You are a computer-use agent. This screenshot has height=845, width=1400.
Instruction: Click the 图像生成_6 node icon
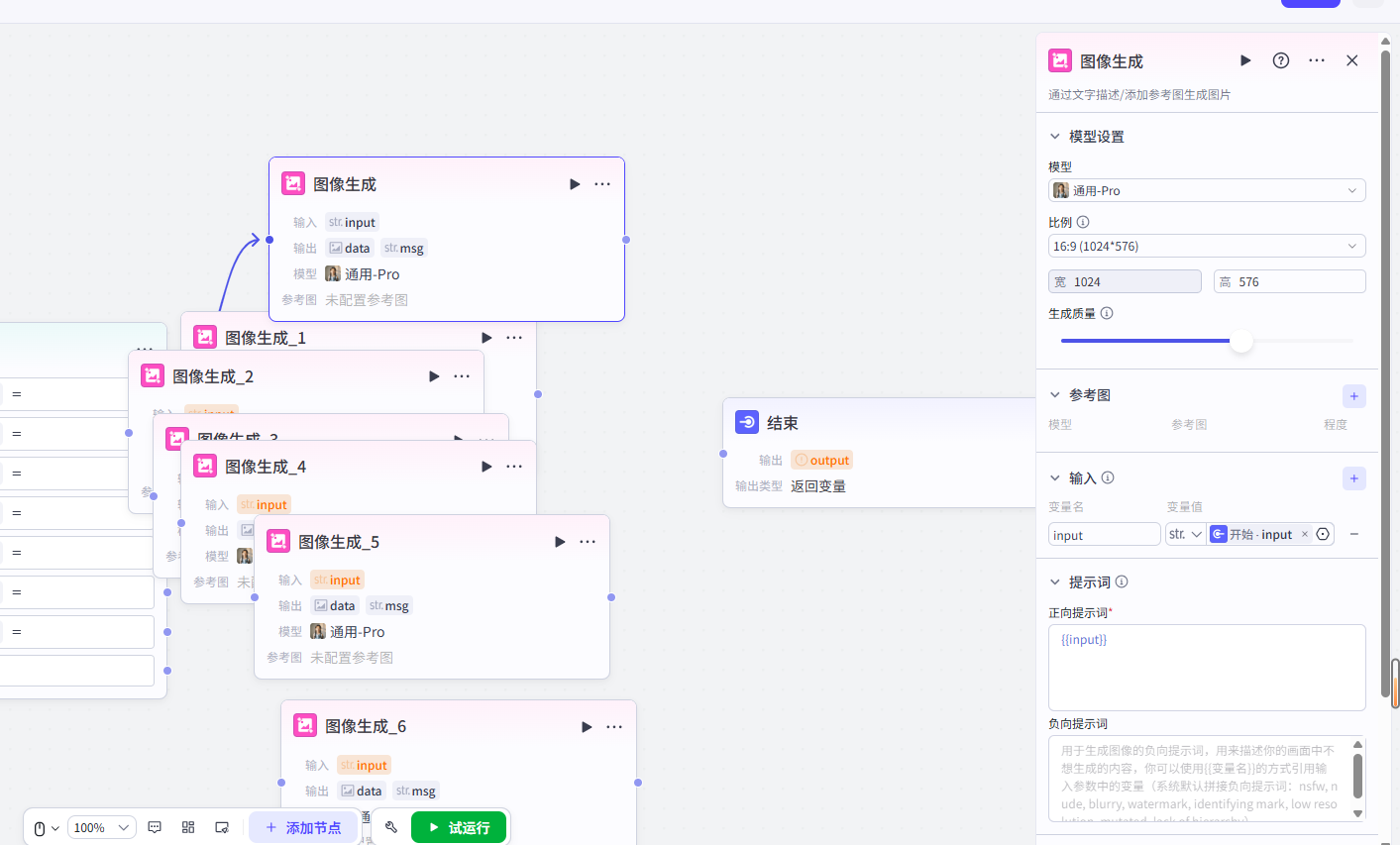(305, 726)
